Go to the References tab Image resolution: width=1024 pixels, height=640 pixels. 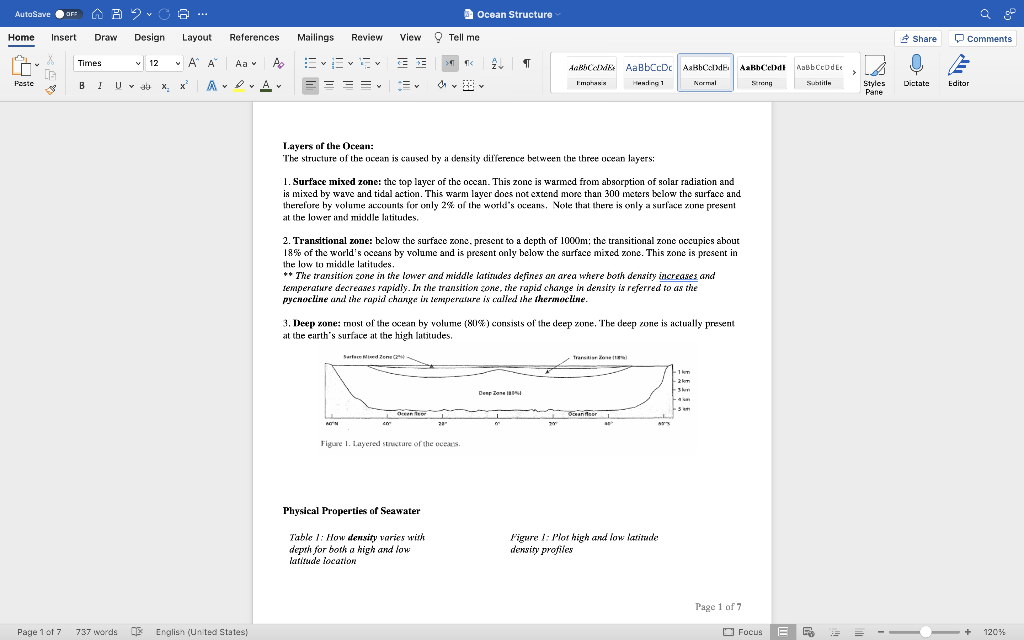coord(254,37)
